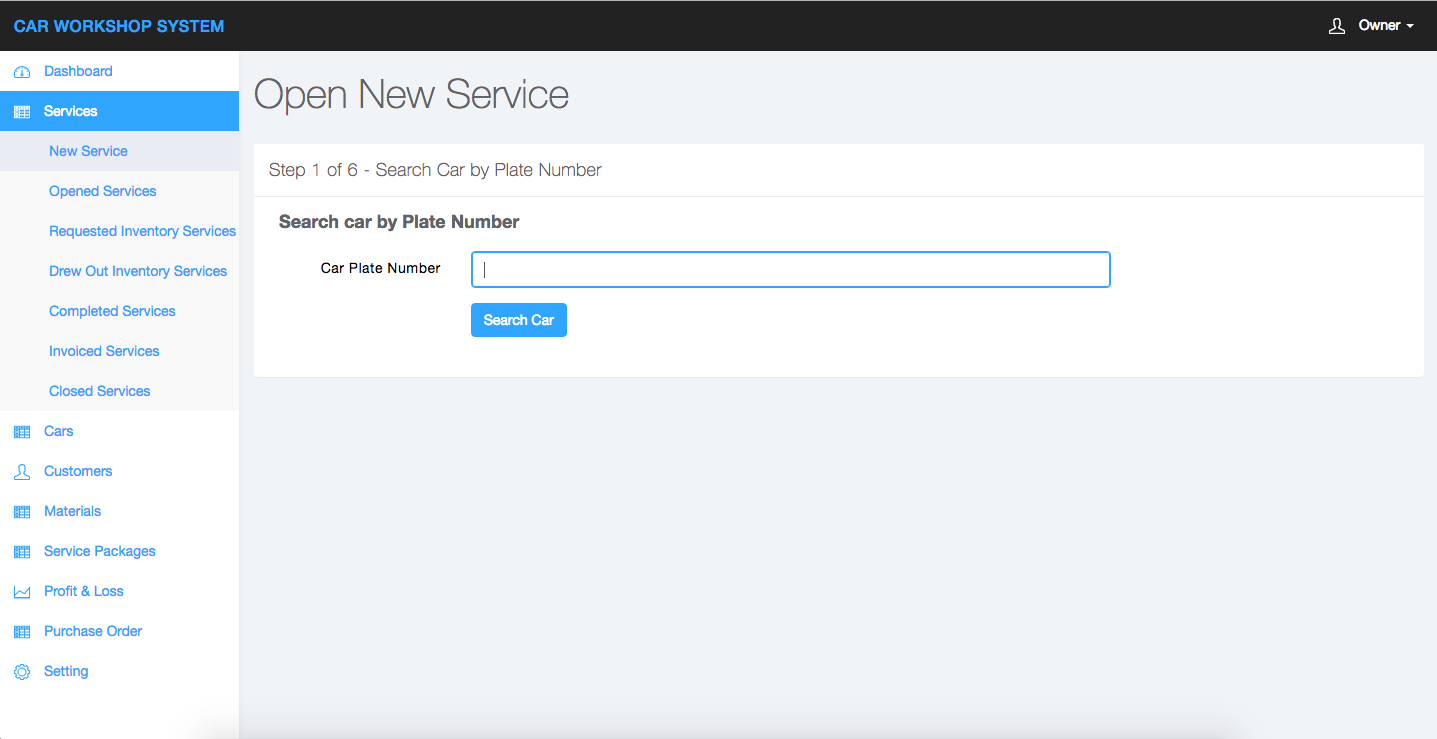Click the Car Workshop System brand link

click(119, 26)
